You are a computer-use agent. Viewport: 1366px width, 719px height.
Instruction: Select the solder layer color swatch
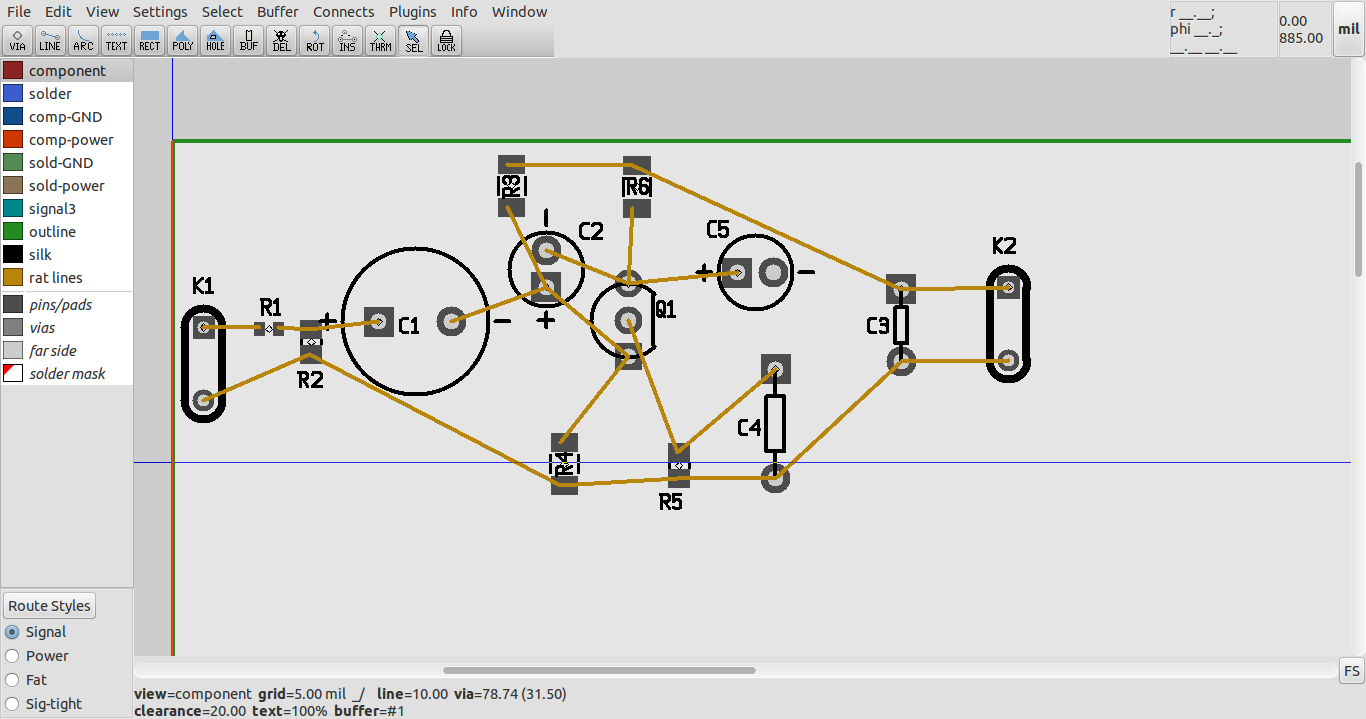[13, 93]
